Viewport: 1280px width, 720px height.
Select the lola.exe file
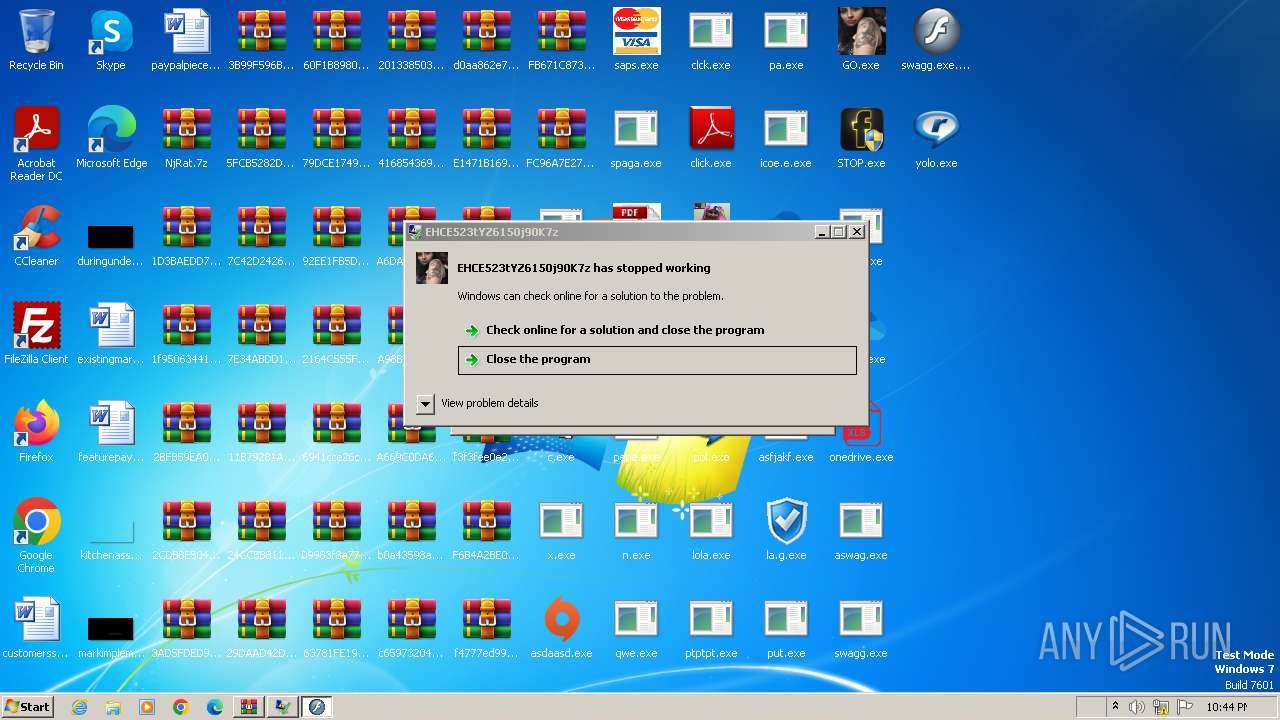coord(711,530)
